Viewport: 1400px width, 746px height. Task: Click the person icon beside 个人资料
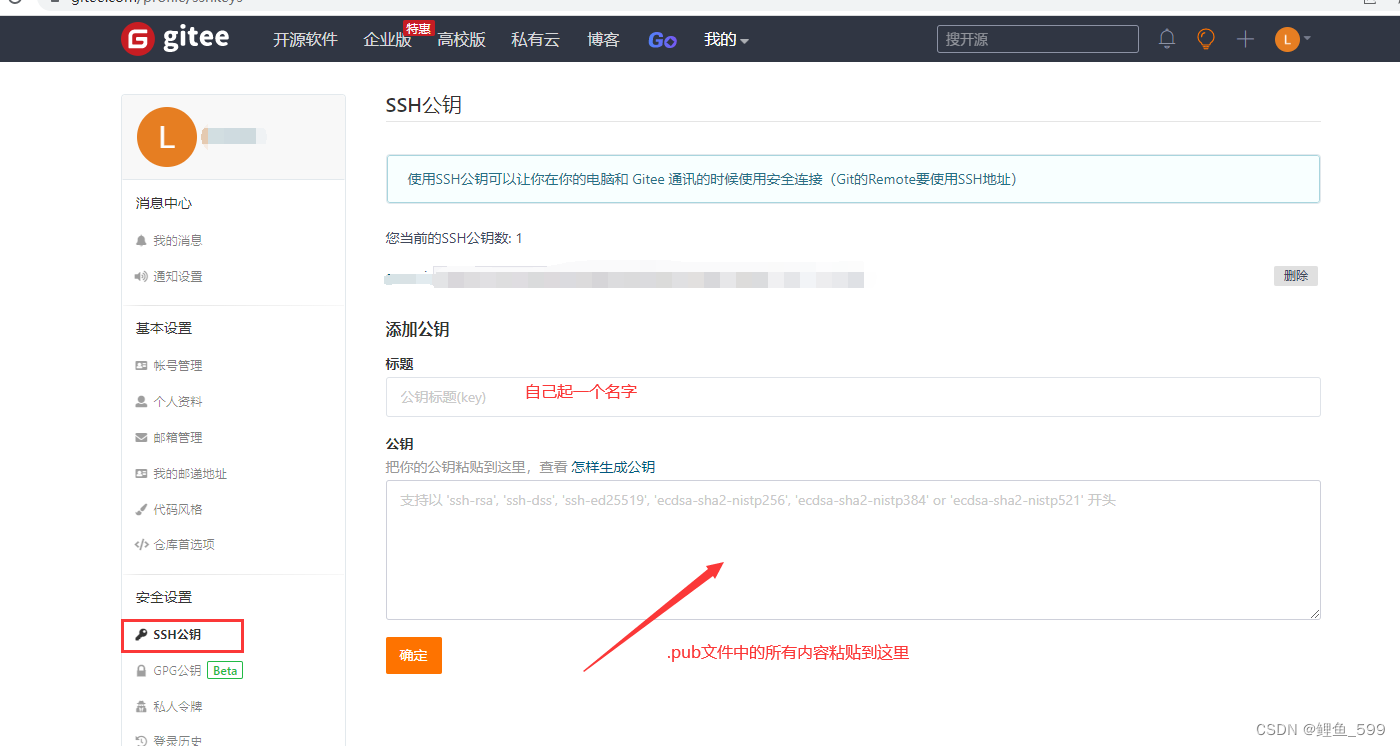point(141,402)
